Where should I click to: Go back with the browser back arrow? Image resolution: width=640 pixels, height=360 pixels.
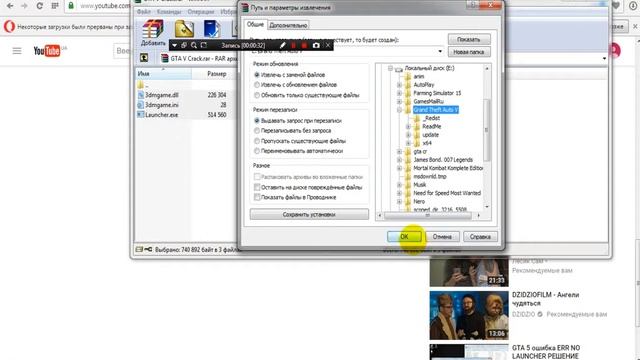[10, 6]
